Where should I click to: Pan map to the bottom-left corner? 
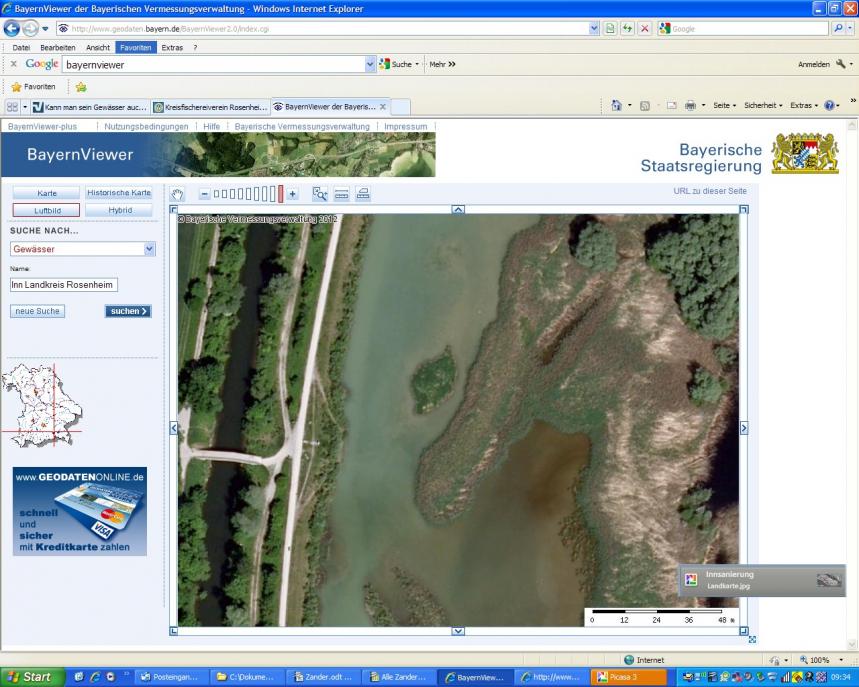(x=174, y=631)
